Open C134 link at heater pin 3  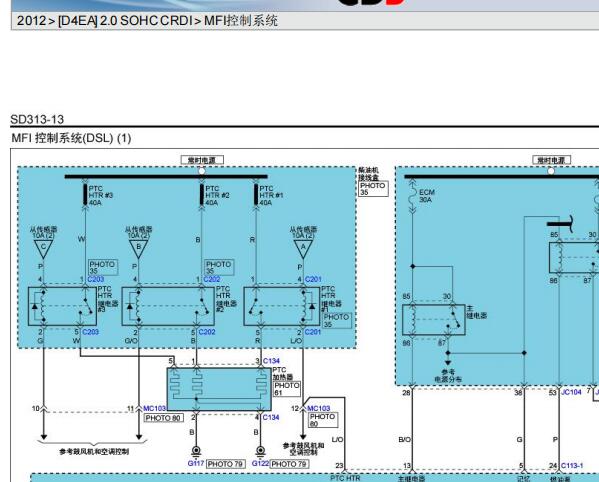[x=271, y=361]
